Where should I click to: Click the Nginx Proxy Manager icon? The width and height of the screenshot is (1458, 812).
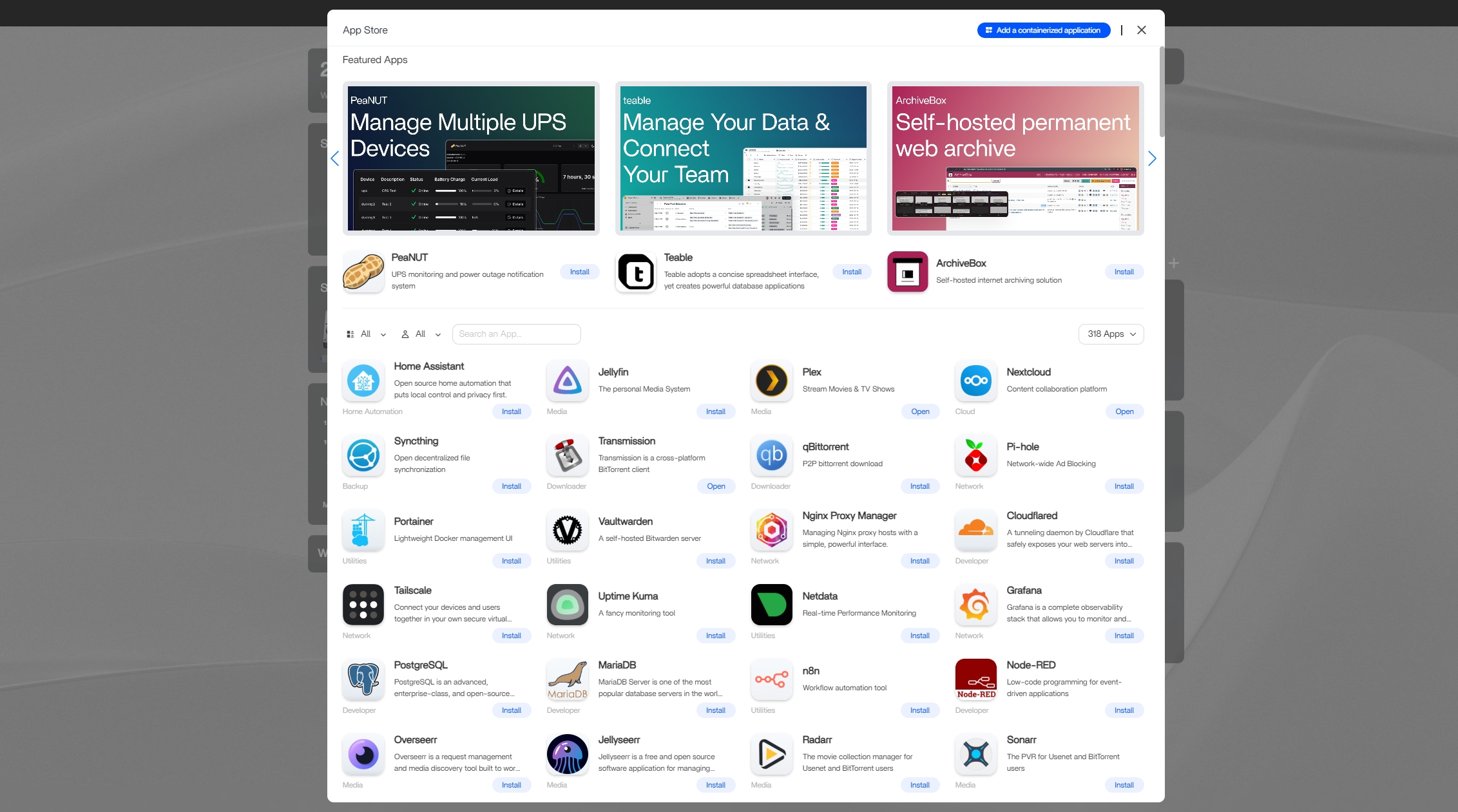[772, 530]
